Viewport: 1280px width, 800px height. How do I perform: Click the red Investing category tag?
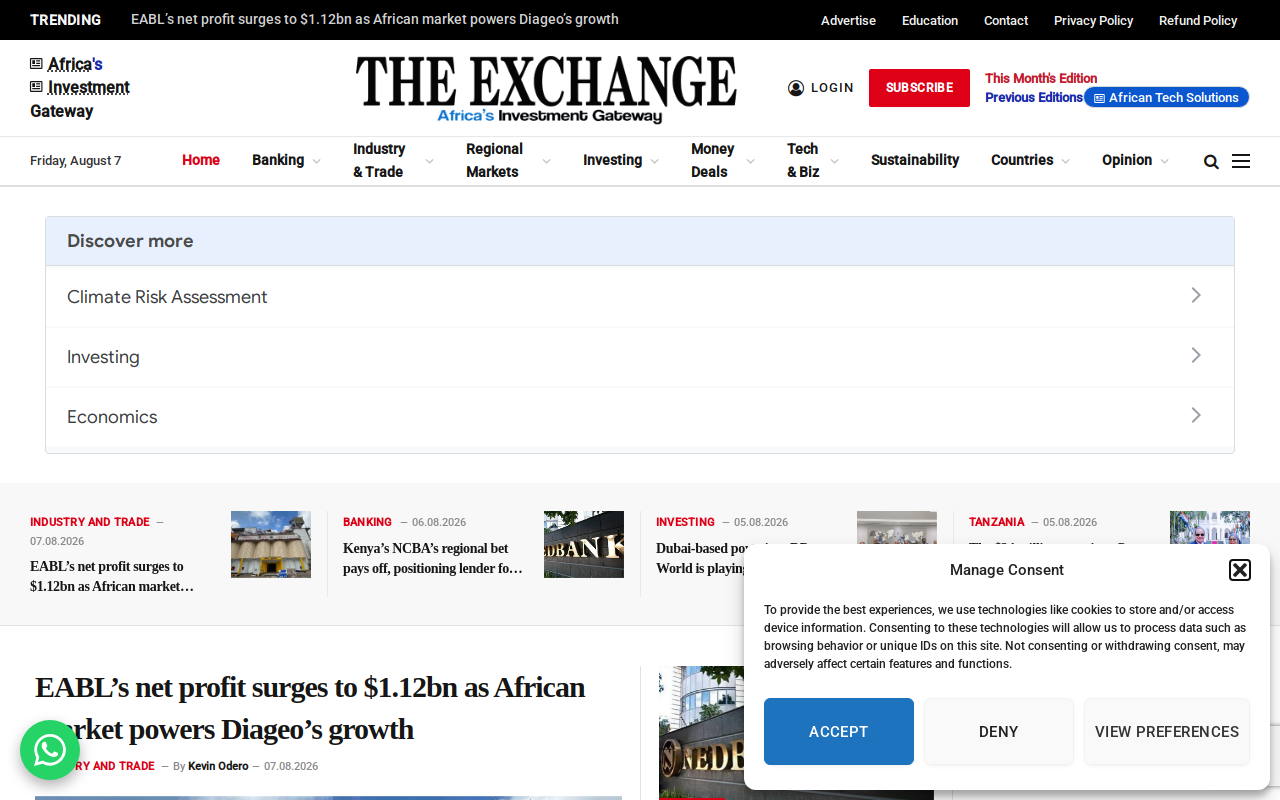(x=685, y=522)
